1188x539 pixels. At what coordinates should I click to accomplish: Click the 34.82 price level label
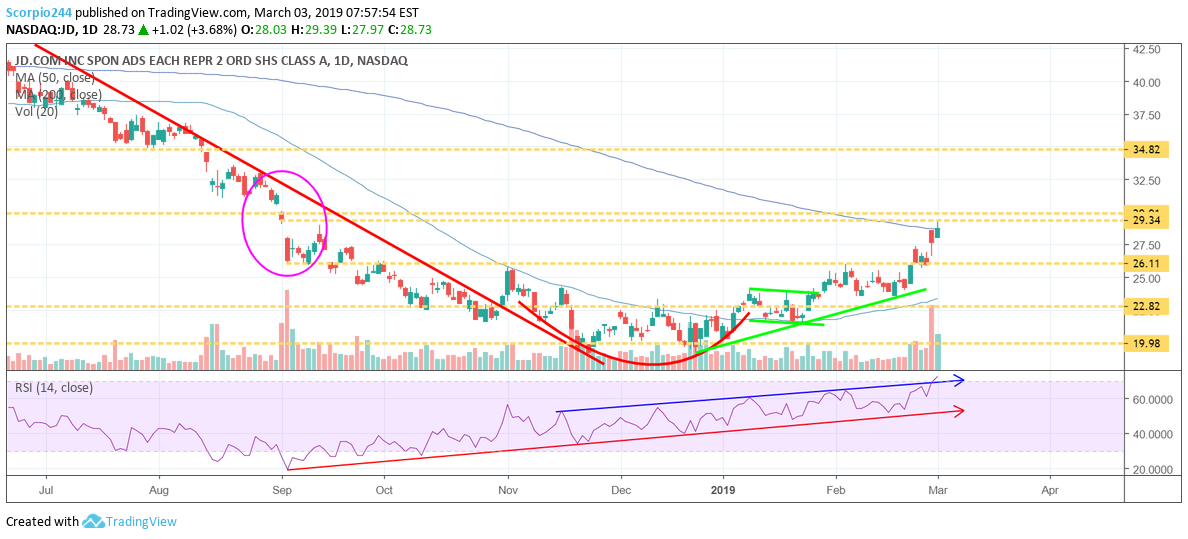pyautogui.click(x=1144, y=150)
